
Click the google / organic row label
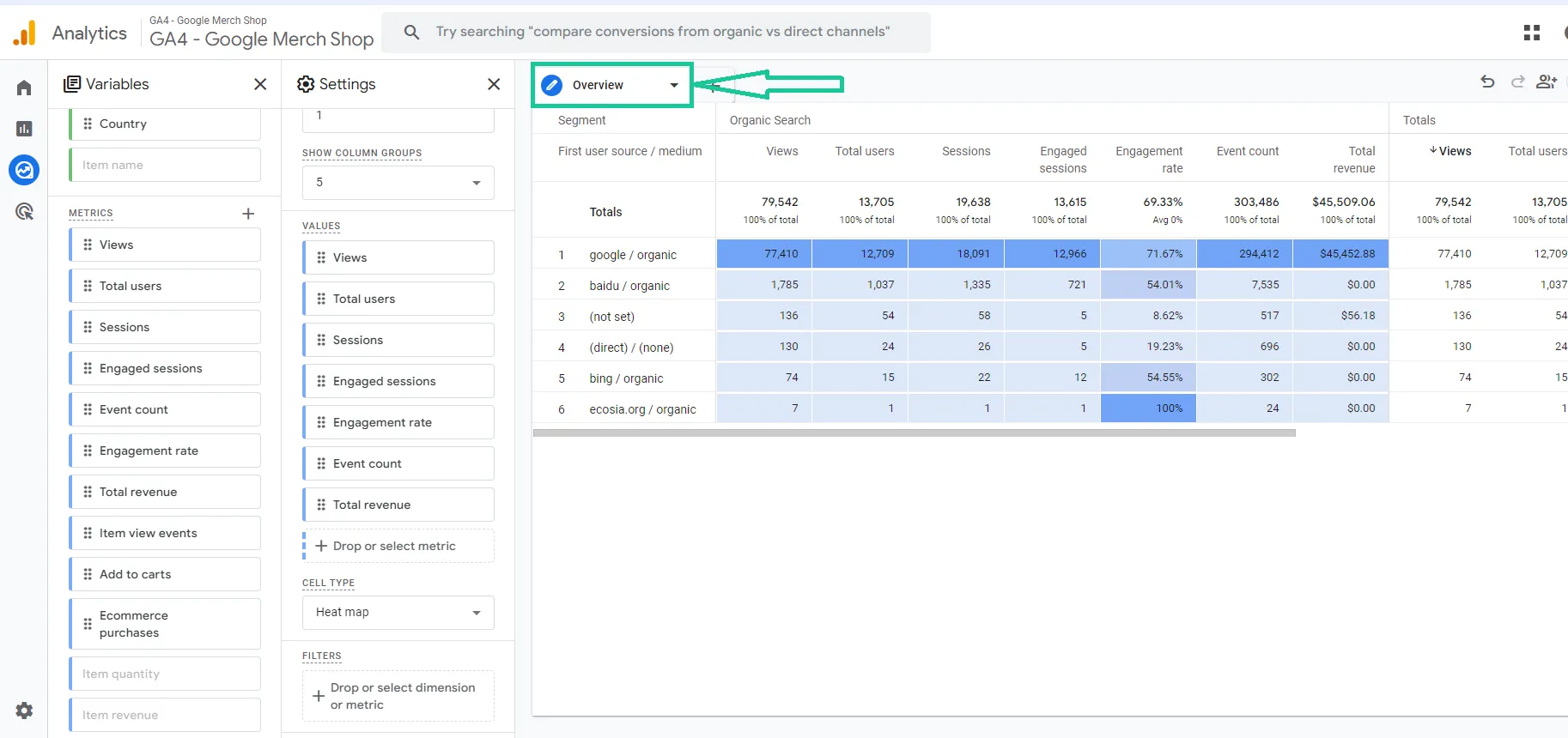pos(633,255)
